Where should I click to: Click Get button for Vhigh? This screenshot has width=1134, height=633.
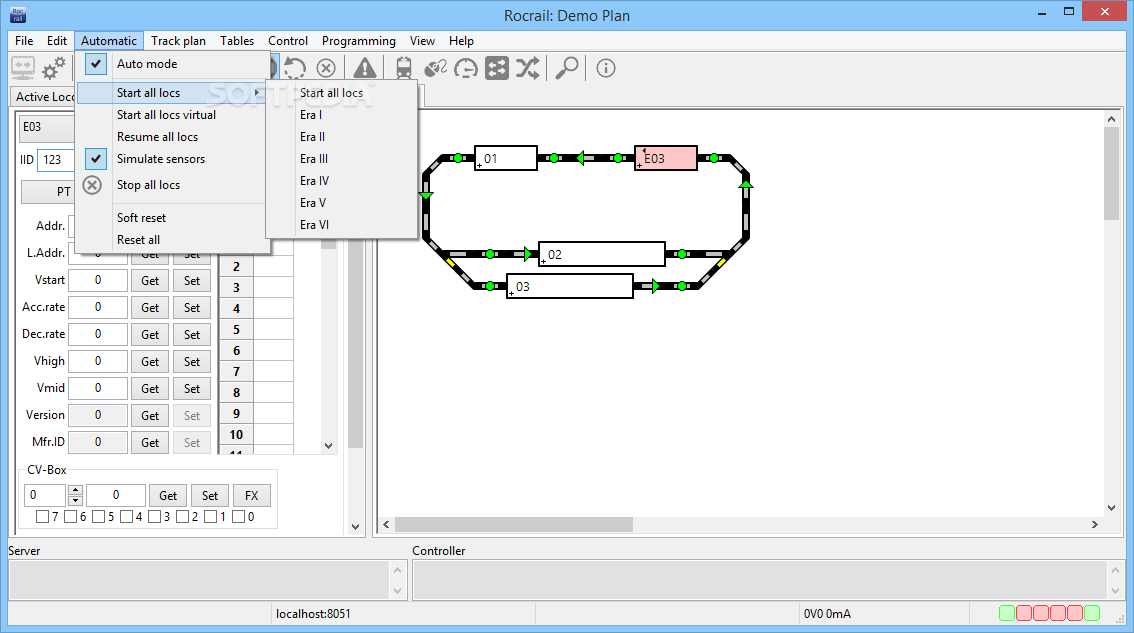(150, 362)
